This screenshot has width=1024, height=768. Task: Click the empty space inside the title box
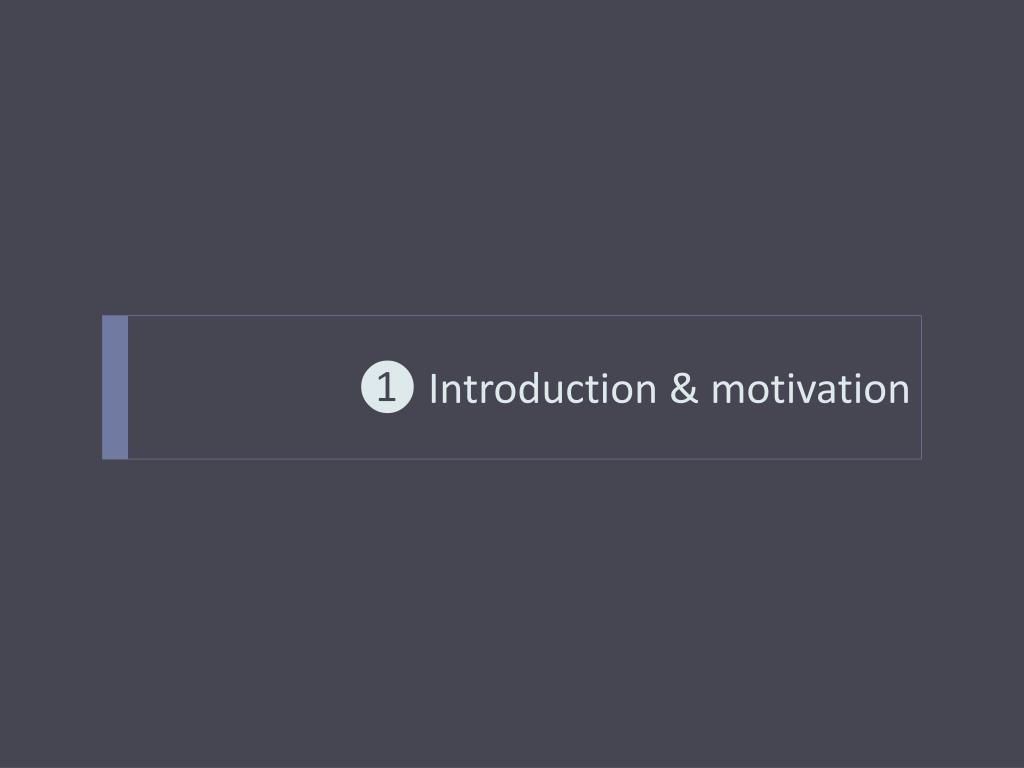click(x=242, y=387)
